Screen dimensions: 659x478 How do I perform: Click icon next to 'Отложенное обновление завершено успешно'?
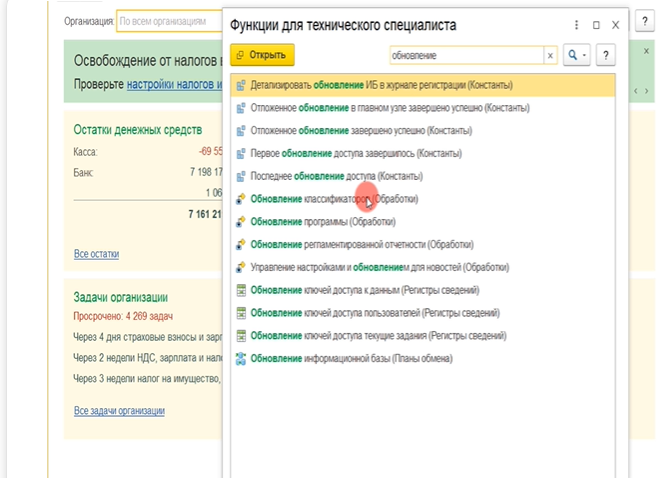(x=240, y=131)
